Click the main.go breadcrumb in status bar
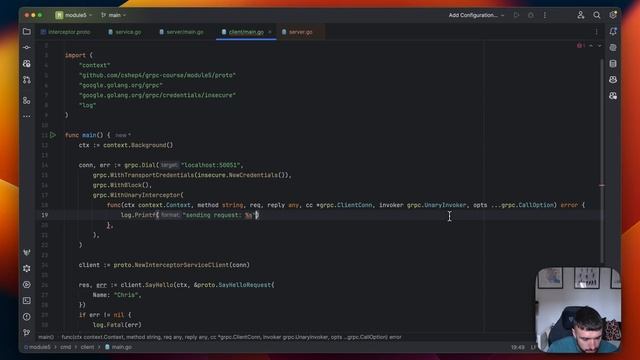This screenshot has height=360, width=640. click(118, 347)
